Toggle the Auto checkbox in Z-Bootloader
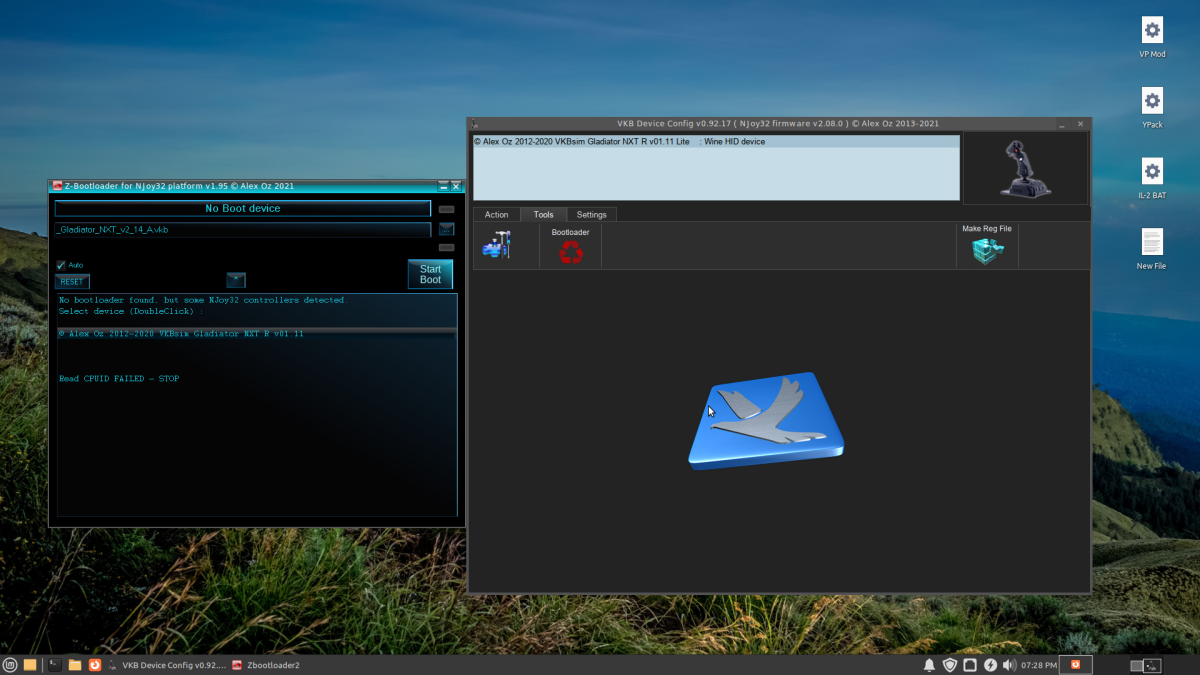Image resolution: width=1200 pixels, height=675 pixels. pyautogui.click(x=61, y=265)
